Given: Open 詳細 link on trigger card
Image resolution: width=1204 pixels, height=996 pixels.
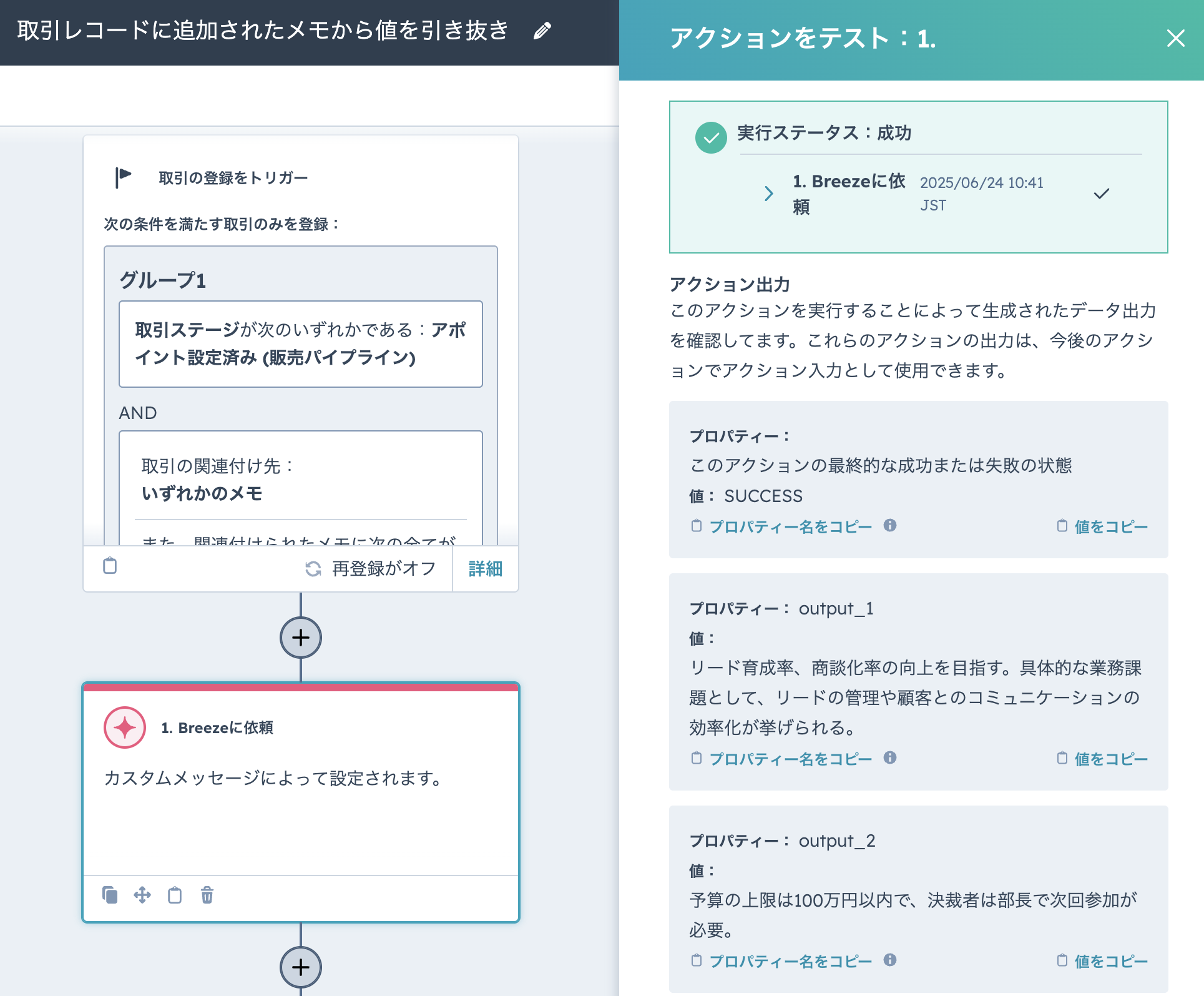Looking at the screenshot, I should 485,569.
